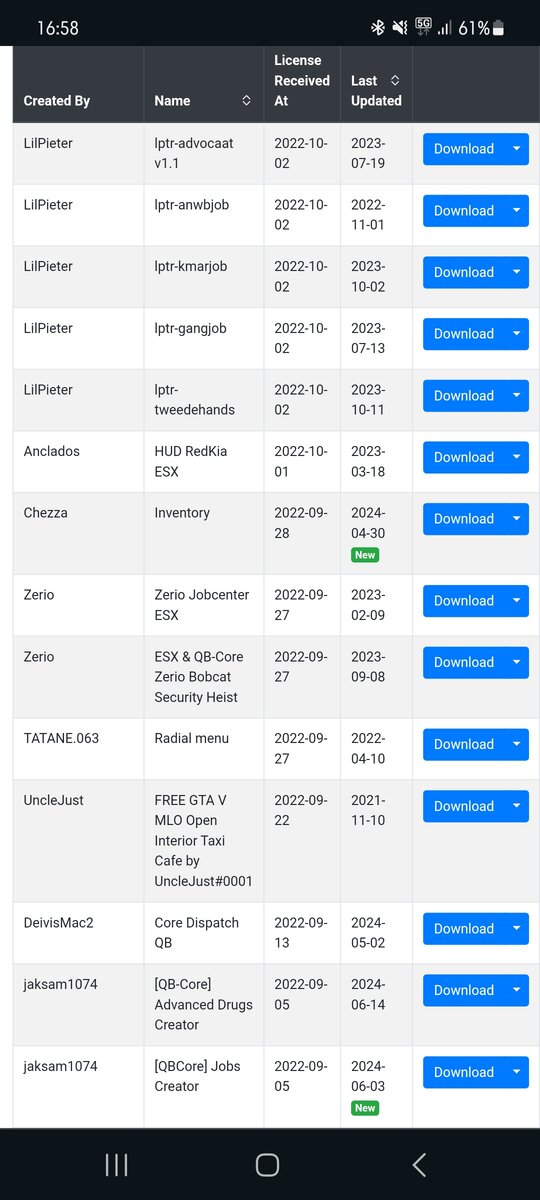Open the recent apps navigation icon
The image size is (540, 1200).
(116, 1164)
